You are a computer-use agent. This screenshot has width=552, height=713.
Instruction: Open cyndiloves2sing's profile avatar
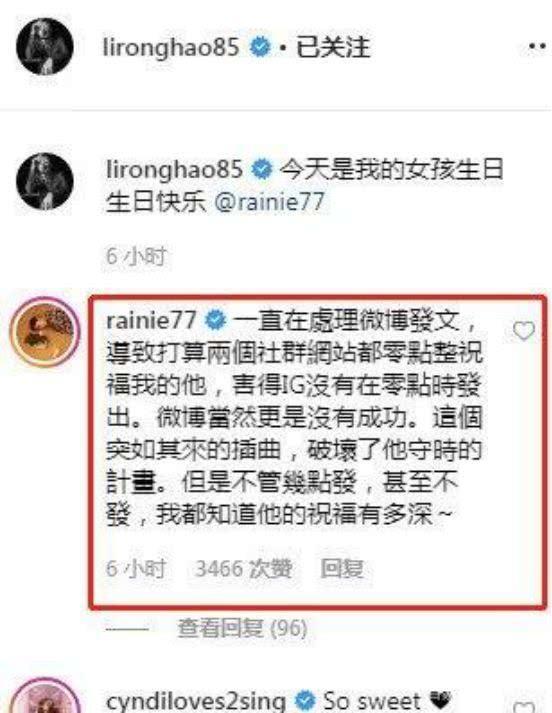[45, 698]
